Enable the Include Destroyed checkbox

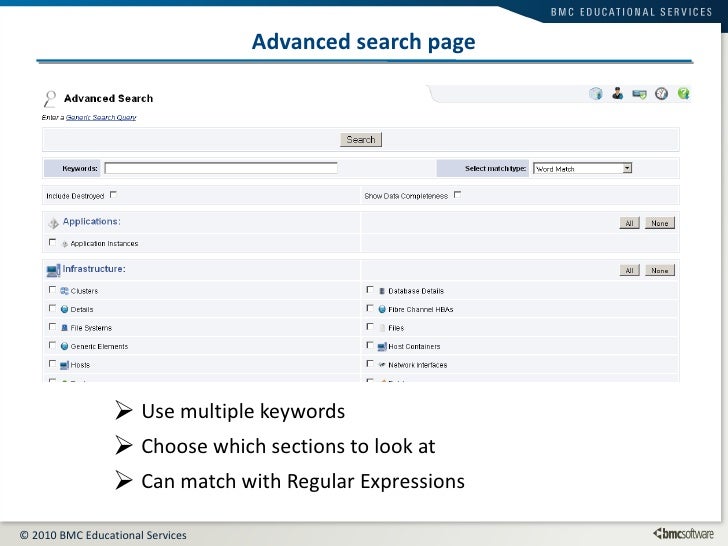tap(113, 195)
